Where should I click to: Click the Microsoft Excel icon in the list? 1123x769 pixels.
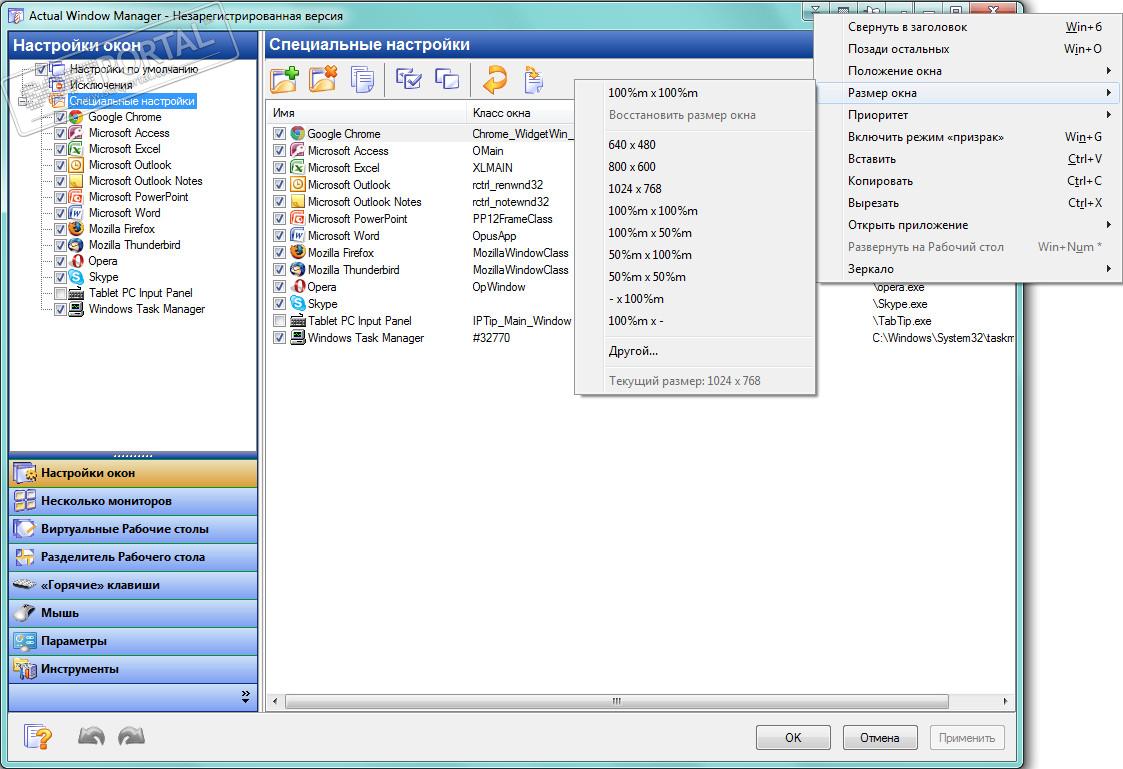298,168
